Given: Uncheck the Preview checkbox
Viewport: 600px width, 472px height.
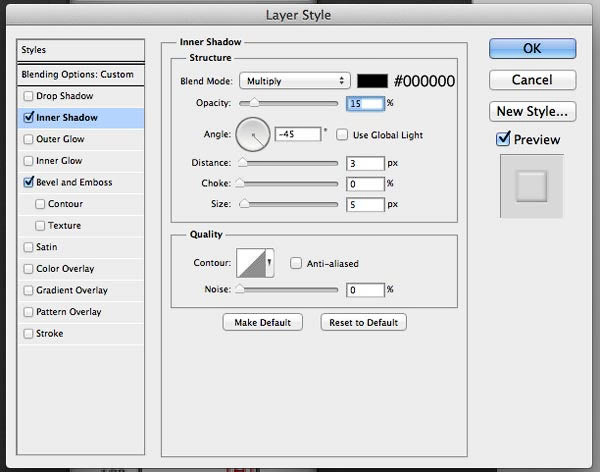Looking at the screenshot, I should (x=503, y=139).
